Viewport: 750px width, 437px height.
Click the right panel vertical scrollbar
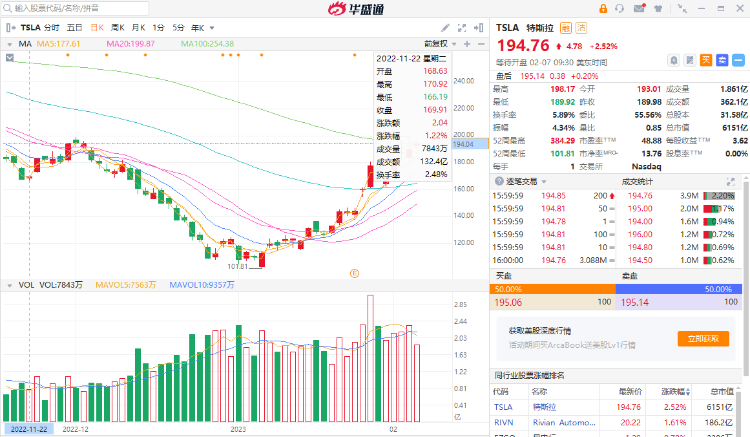(x=746, y=277)
